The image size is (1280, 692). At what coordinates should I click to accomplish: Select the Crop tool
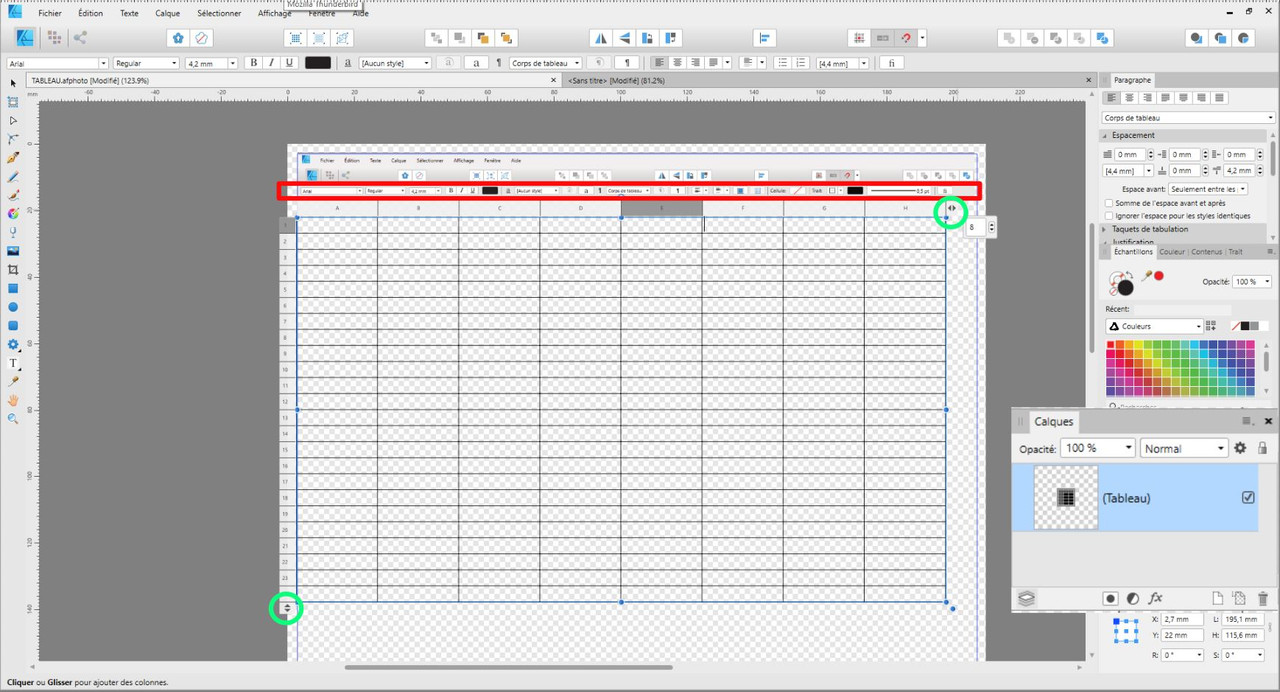(x=13, y=270)
